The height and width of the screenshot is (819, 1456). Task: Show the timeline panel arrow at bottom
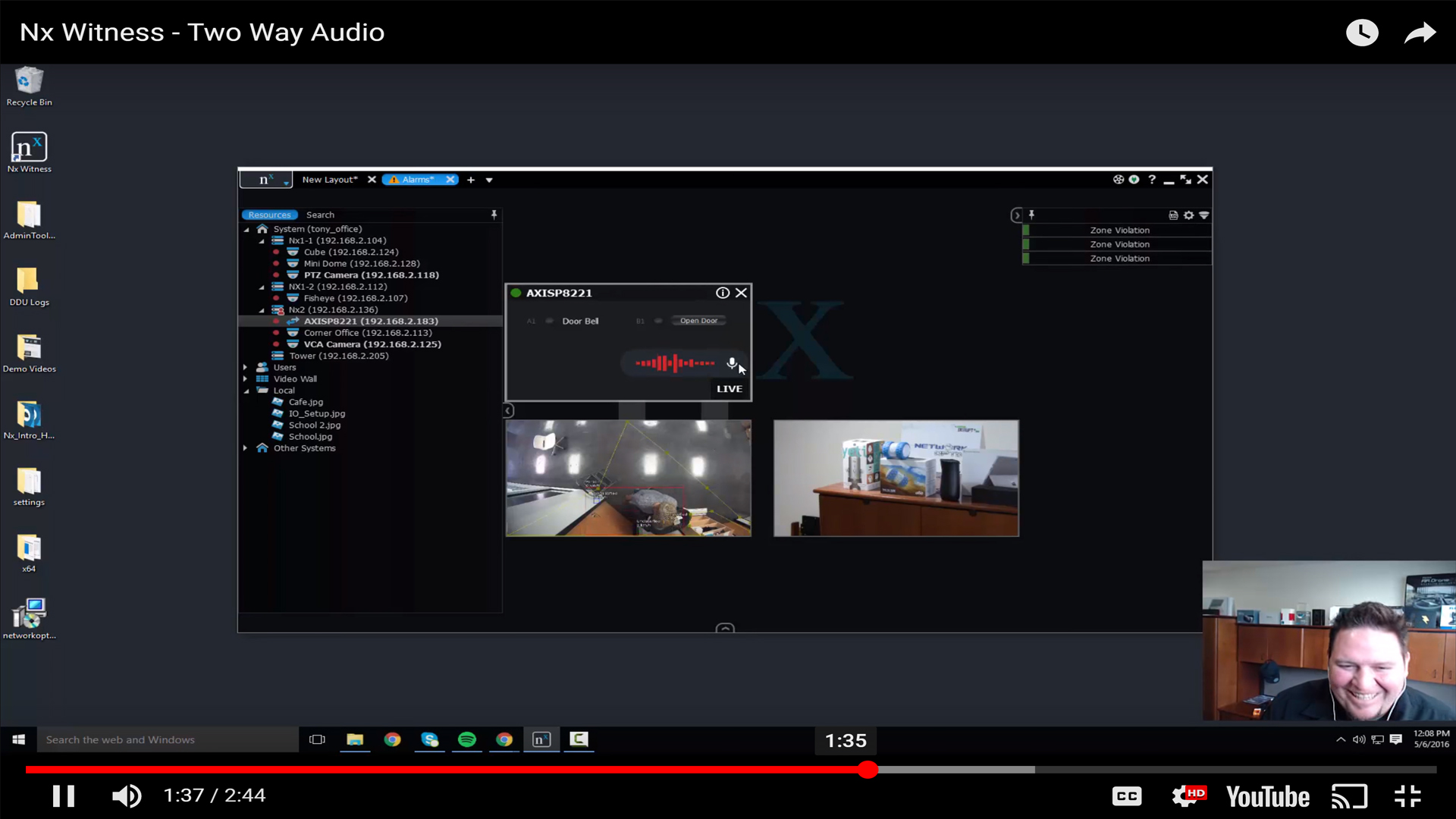coord(725,628)
